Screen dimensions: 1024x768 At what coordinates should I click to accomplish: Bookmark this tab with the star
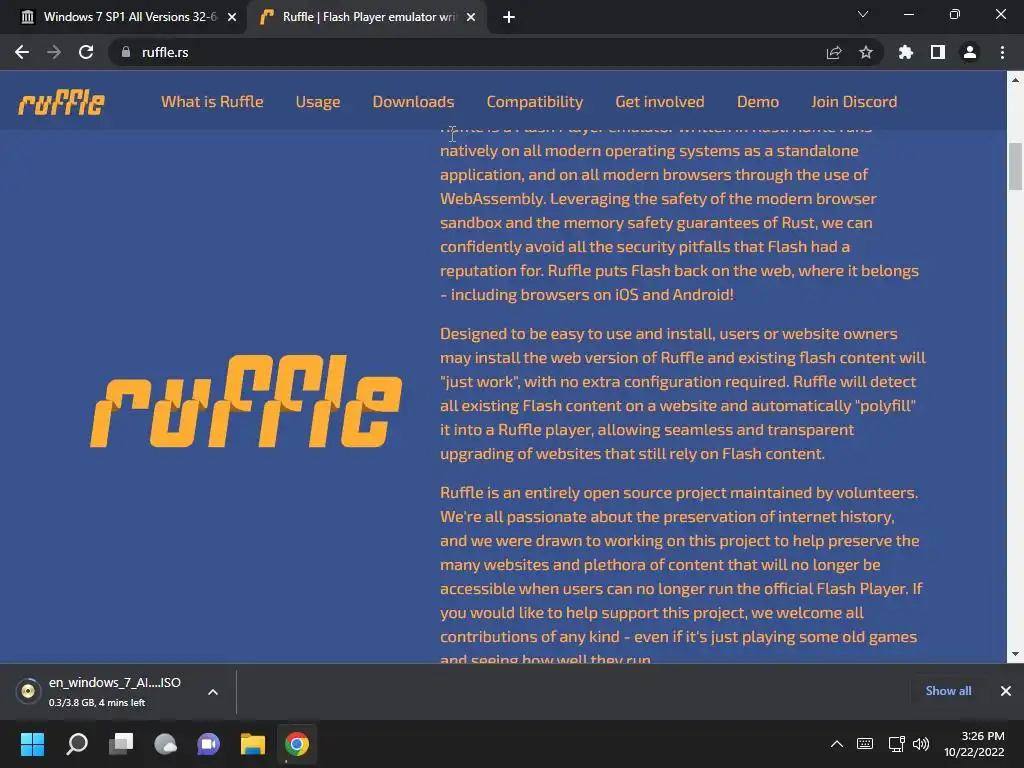866,52
